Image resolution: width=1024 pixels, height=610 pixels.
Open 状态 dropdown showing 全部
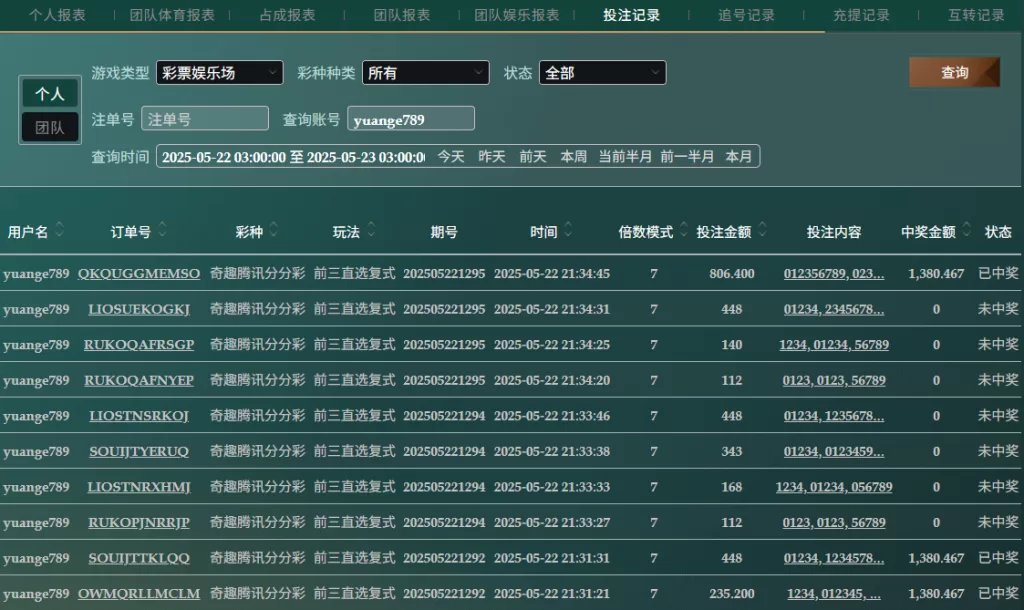602,72
